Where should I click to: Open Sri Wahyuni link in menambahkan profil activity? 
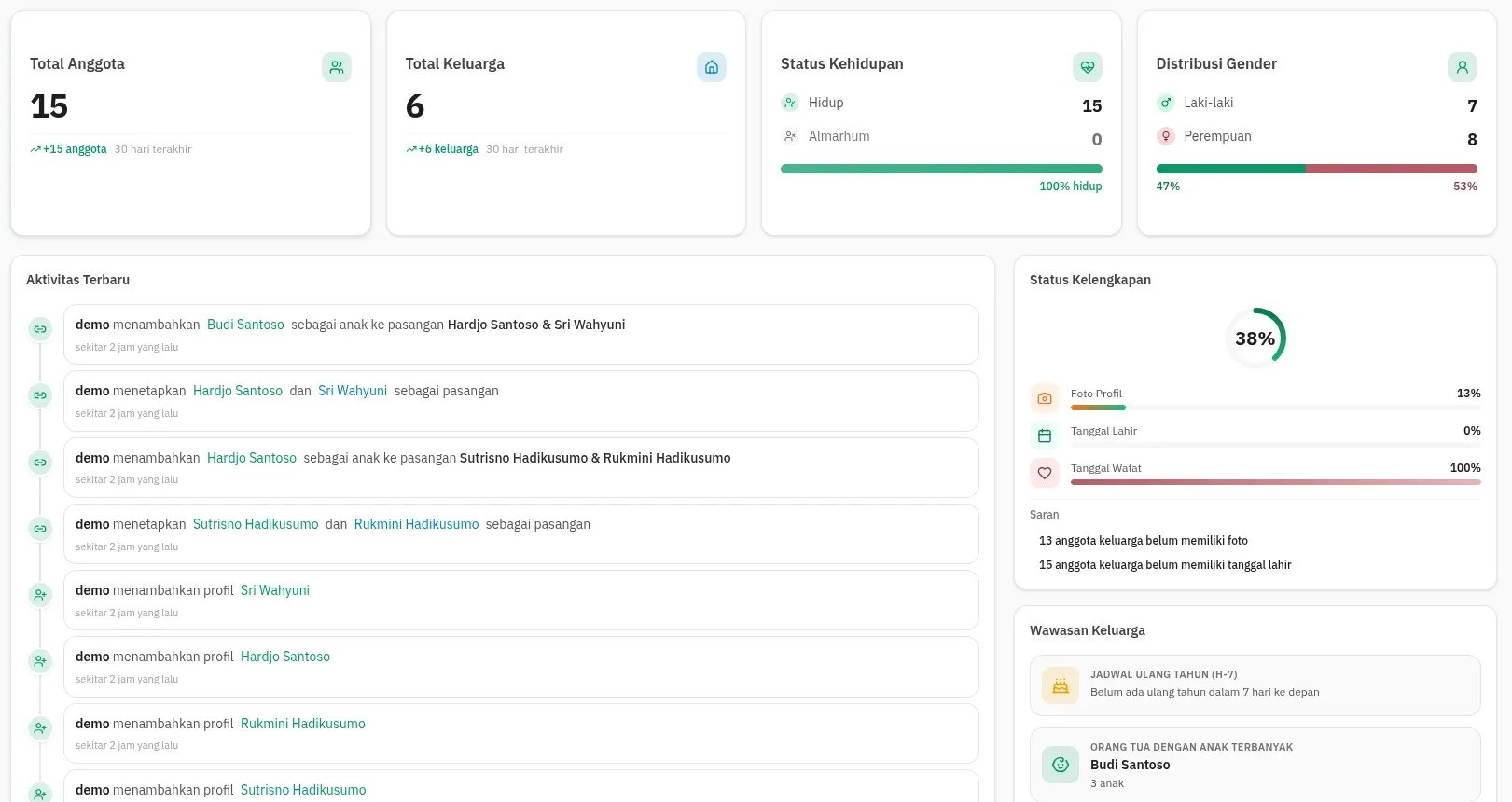point(275,590)
